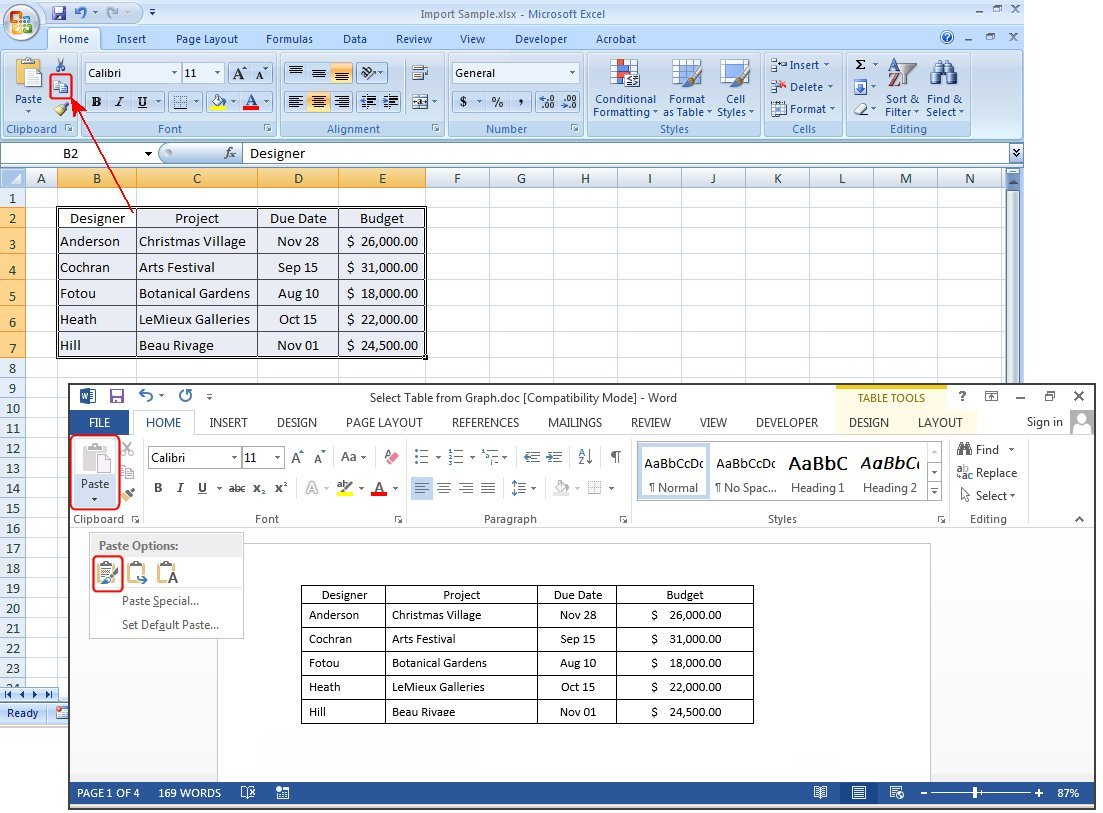The image size is (1103, 813).
Task: Click the zoom slider in Word's status bar
Action: tap(974, 793)
